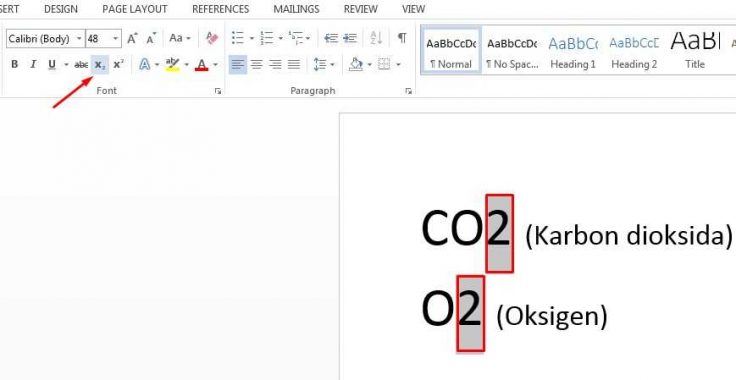Click the Borders icon
Screen dimensions: 736x380
[384, 64]
